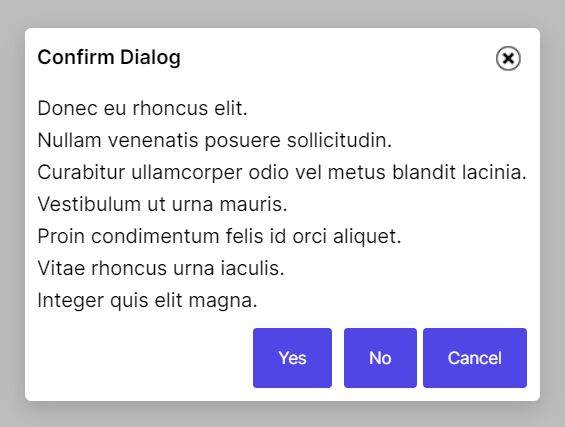Viewport: 565px width, 427px height.
Task: Choose No in the dialog
Action: (380, 358)
